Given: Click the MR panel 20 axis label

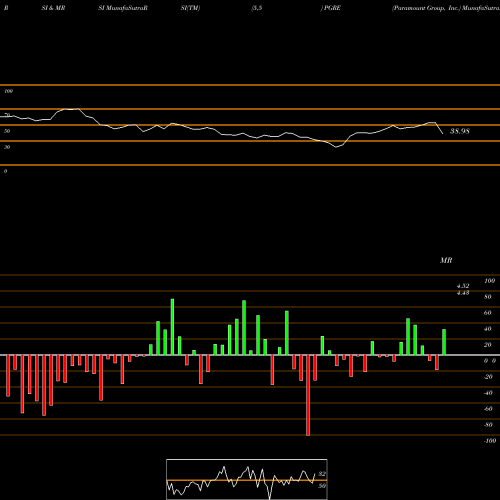Looking at the screenshot, I should click(488, 345).
